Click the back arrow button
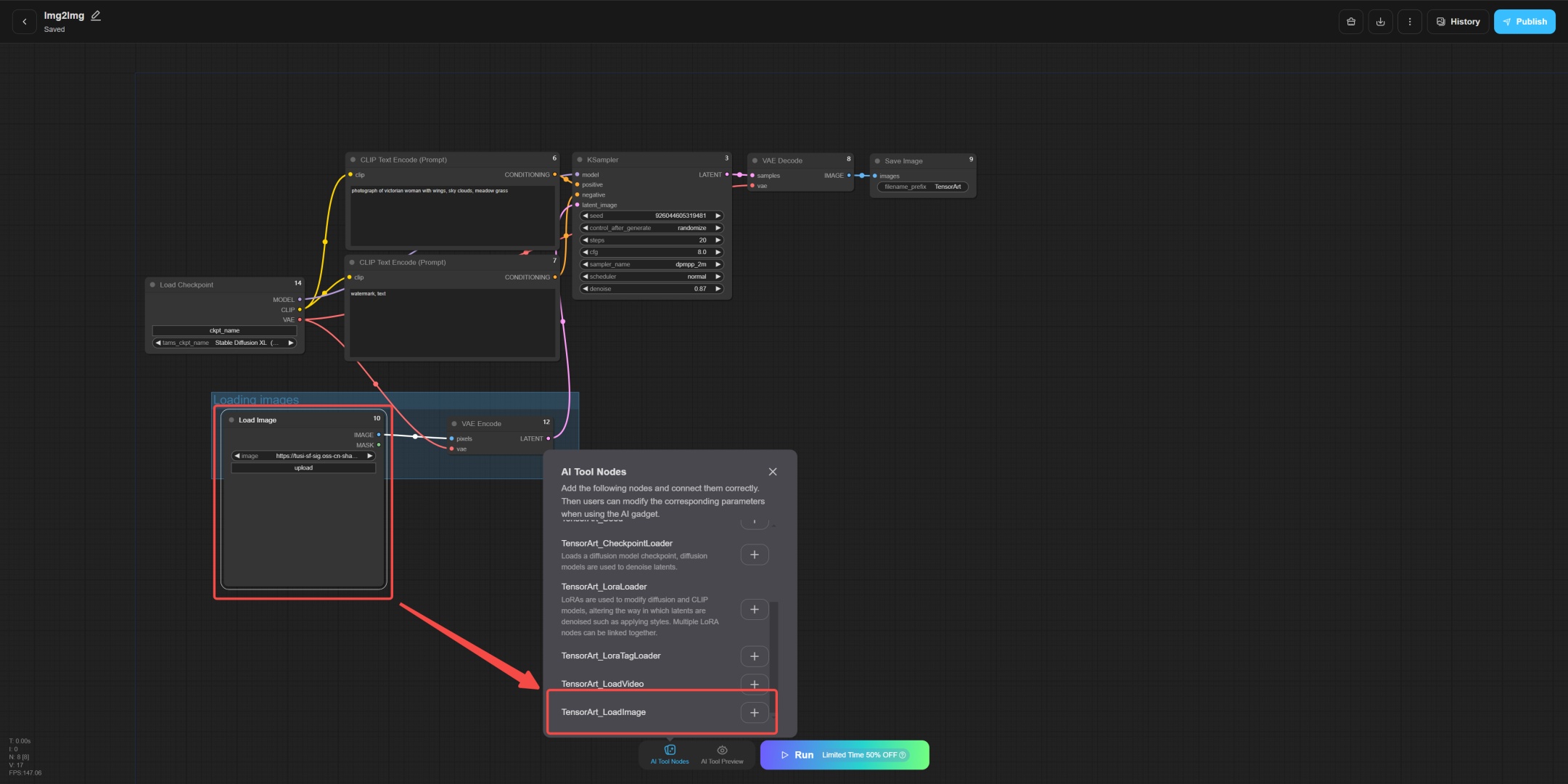The image size is (1568, 784). [x=25, y=22]
